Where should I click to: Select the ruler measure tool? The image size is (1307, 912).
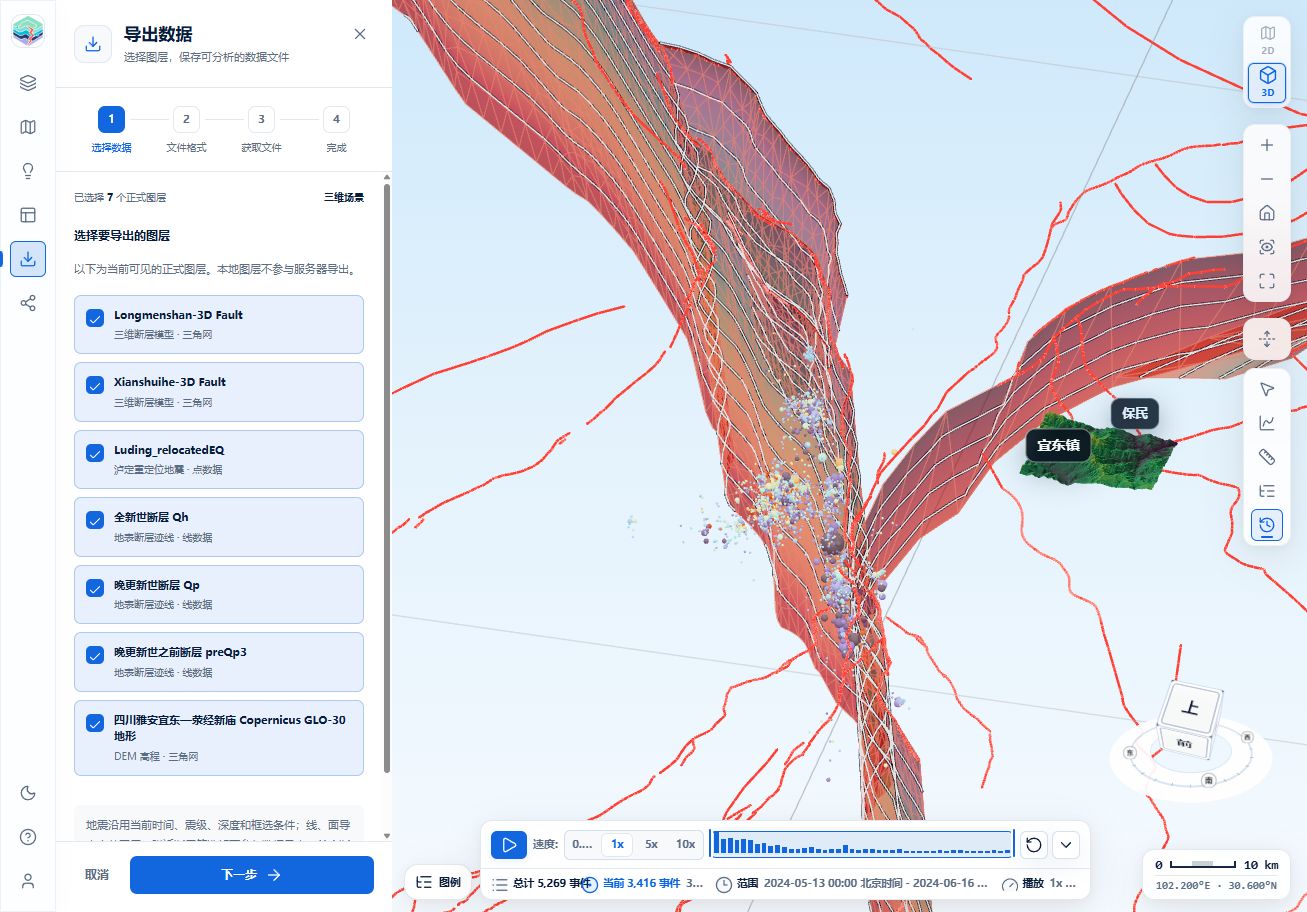point(1267,457)
